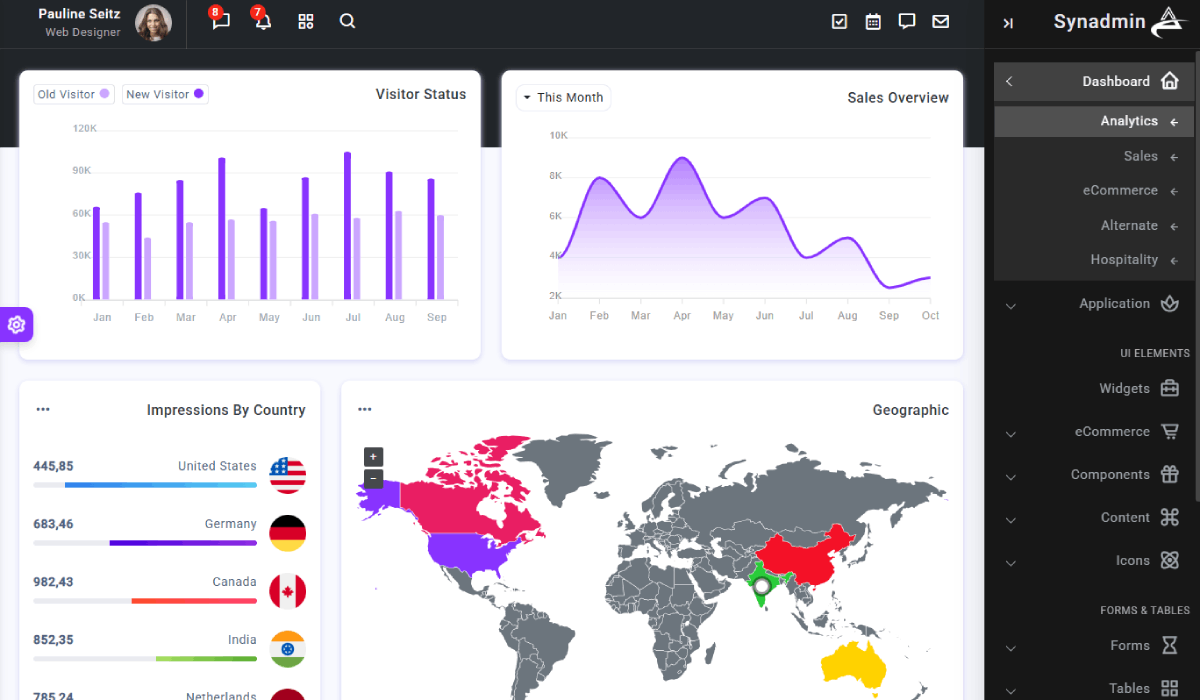
Task: Select Analytics in the Dashboard submenu
Action: [x=1094, y=121]
